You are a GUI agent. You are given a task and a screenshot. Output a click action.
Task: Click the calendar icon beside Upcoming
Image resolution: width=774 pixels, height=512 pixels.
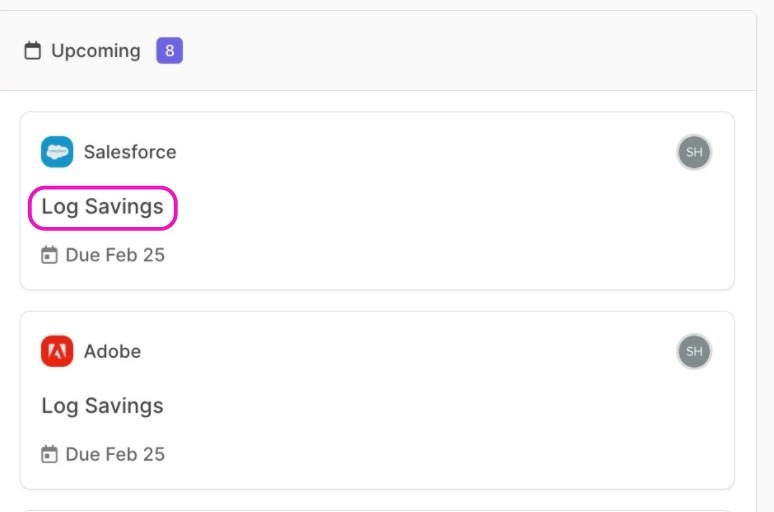tap(33, 51)
